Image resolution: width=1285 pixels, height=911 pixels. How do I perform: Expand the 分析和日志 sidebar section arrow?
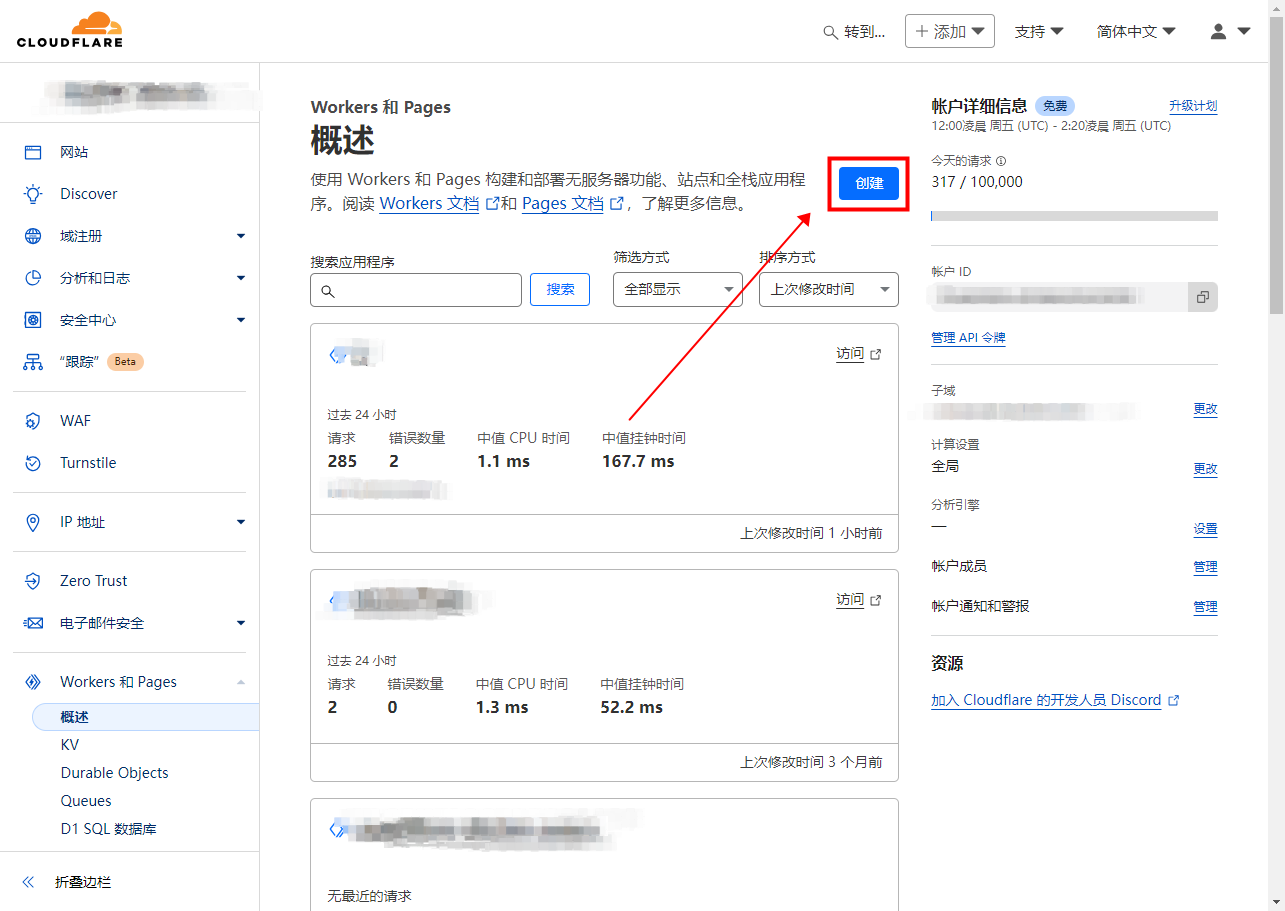241,278
